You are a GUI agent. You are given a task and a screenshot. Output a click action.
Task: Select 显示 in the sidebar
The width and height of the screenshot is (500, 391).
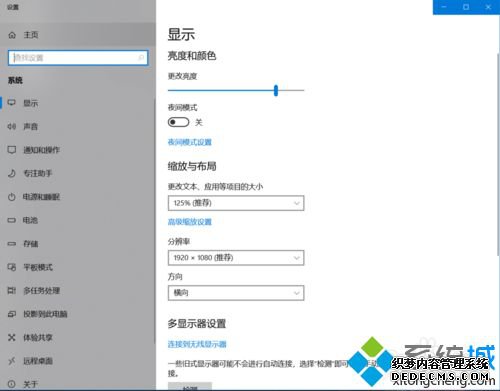tap(78, 103)
